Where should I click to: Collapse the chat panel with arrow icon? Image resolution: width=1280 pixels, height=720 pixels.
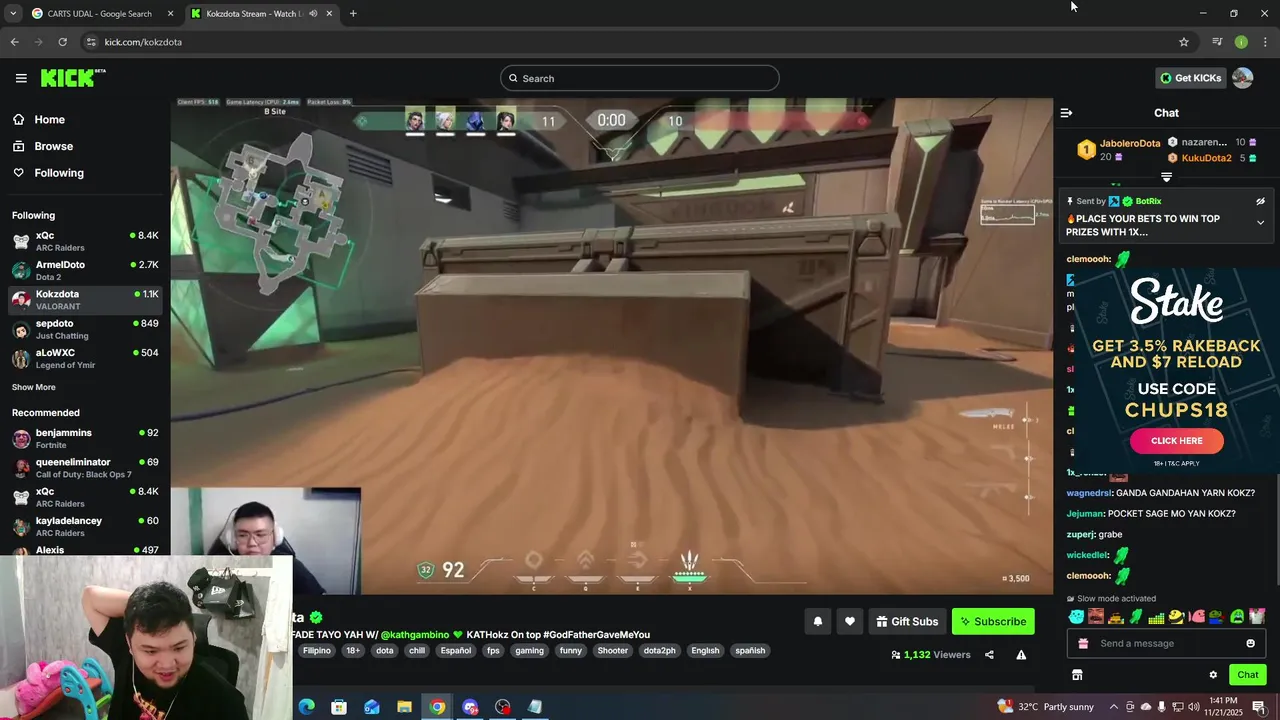point(1066,113)
